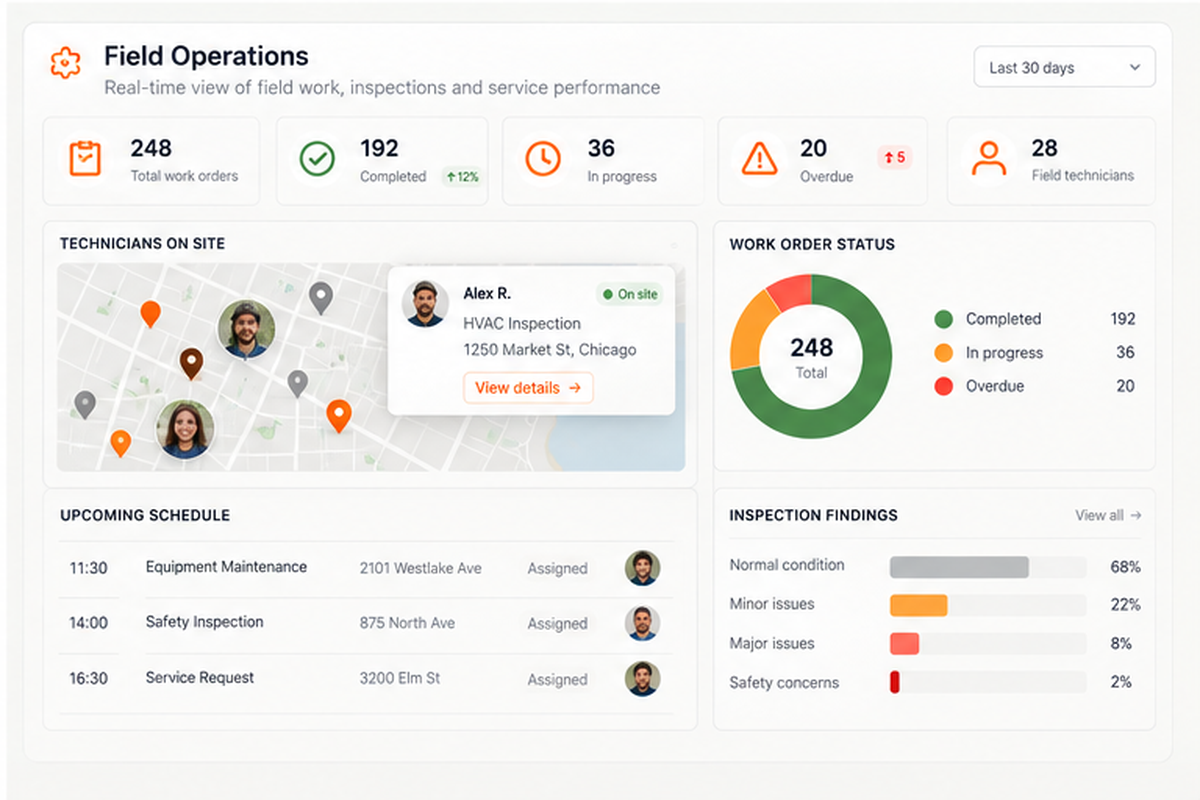Click the Field technicians person icon

pyautogui.click(x=988, y=158)
